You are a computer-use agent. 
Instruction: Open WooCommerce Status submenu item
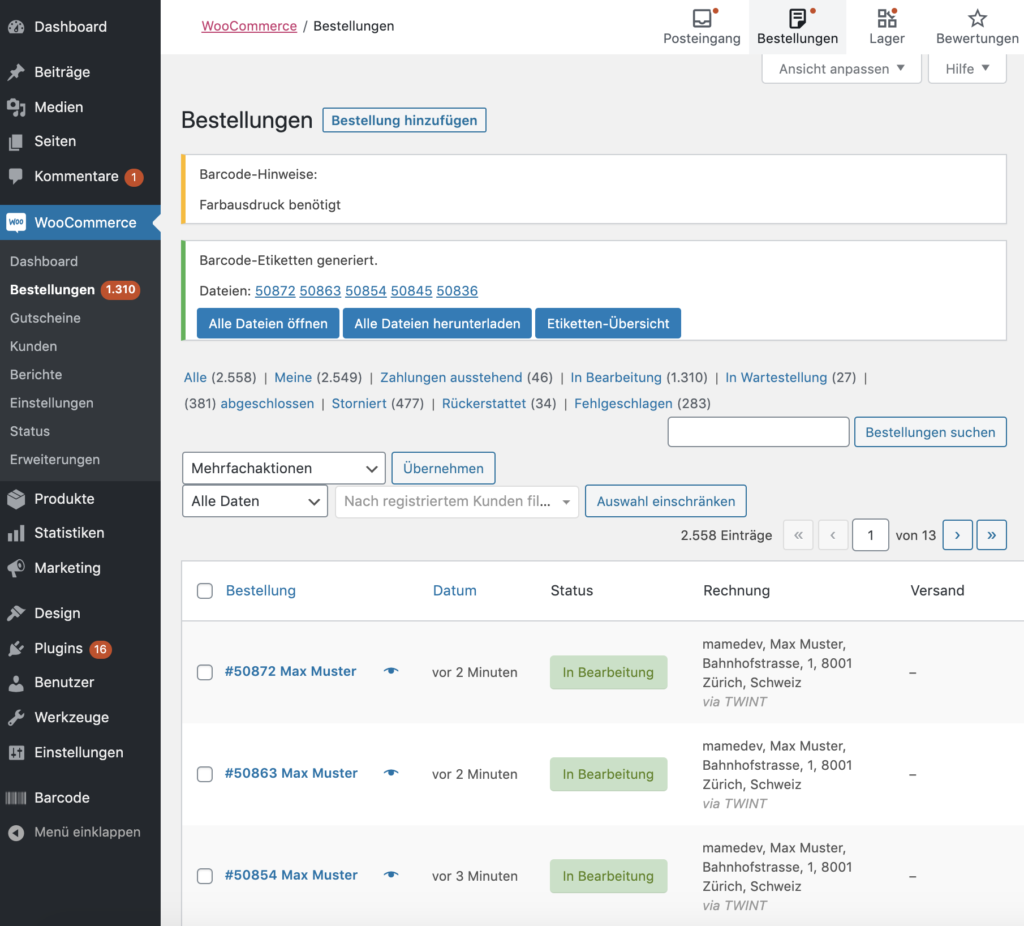[x=29, y=431]
